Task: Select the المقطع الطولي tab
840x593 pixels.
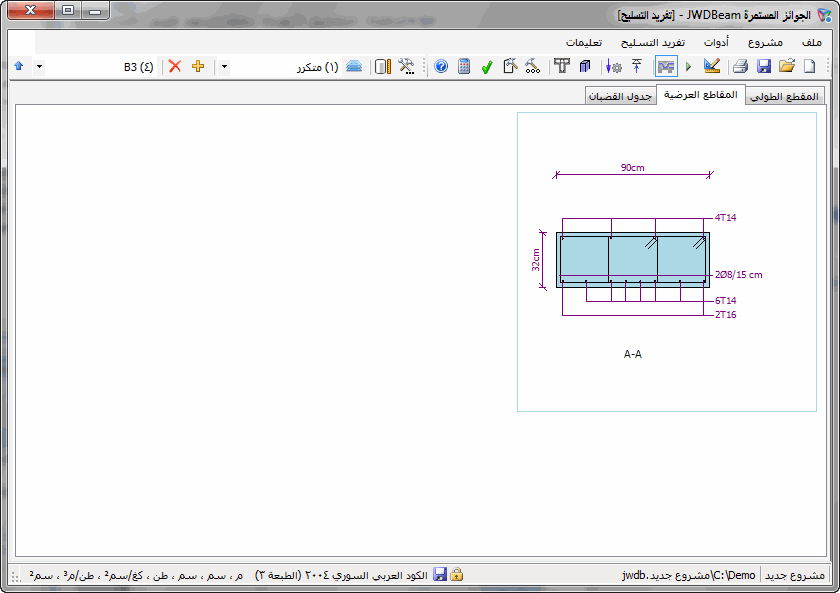Action: pyautogui.click(x=784, y=96)
